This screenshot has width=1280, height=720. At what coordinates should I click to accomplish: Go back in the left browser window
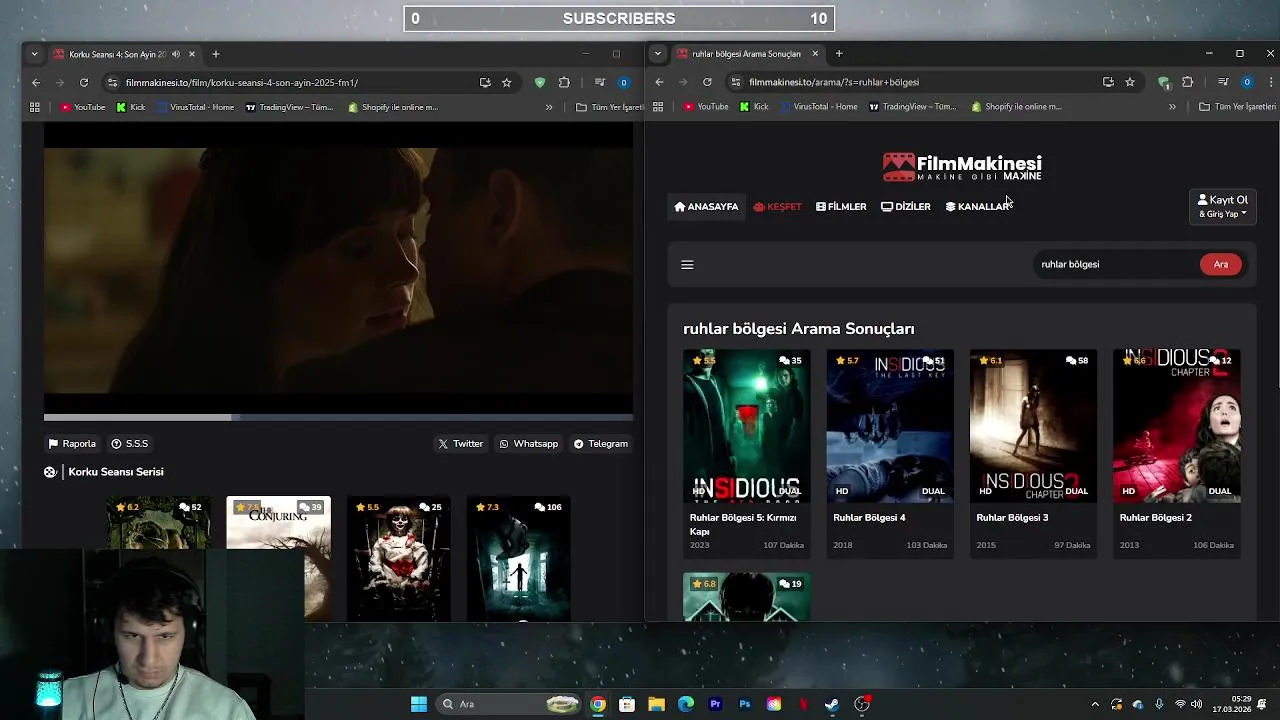(36, 82)
